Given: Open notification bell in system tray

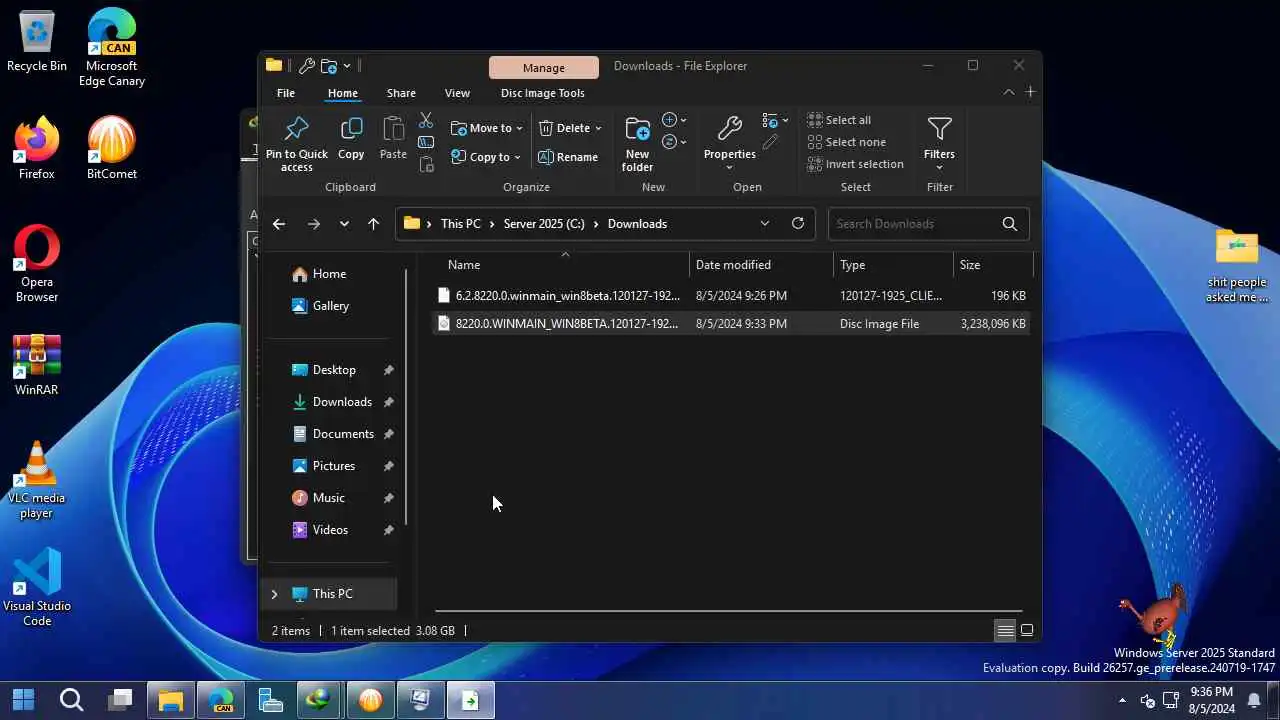Looking at the screenshot, I should tap(1254, 700).
